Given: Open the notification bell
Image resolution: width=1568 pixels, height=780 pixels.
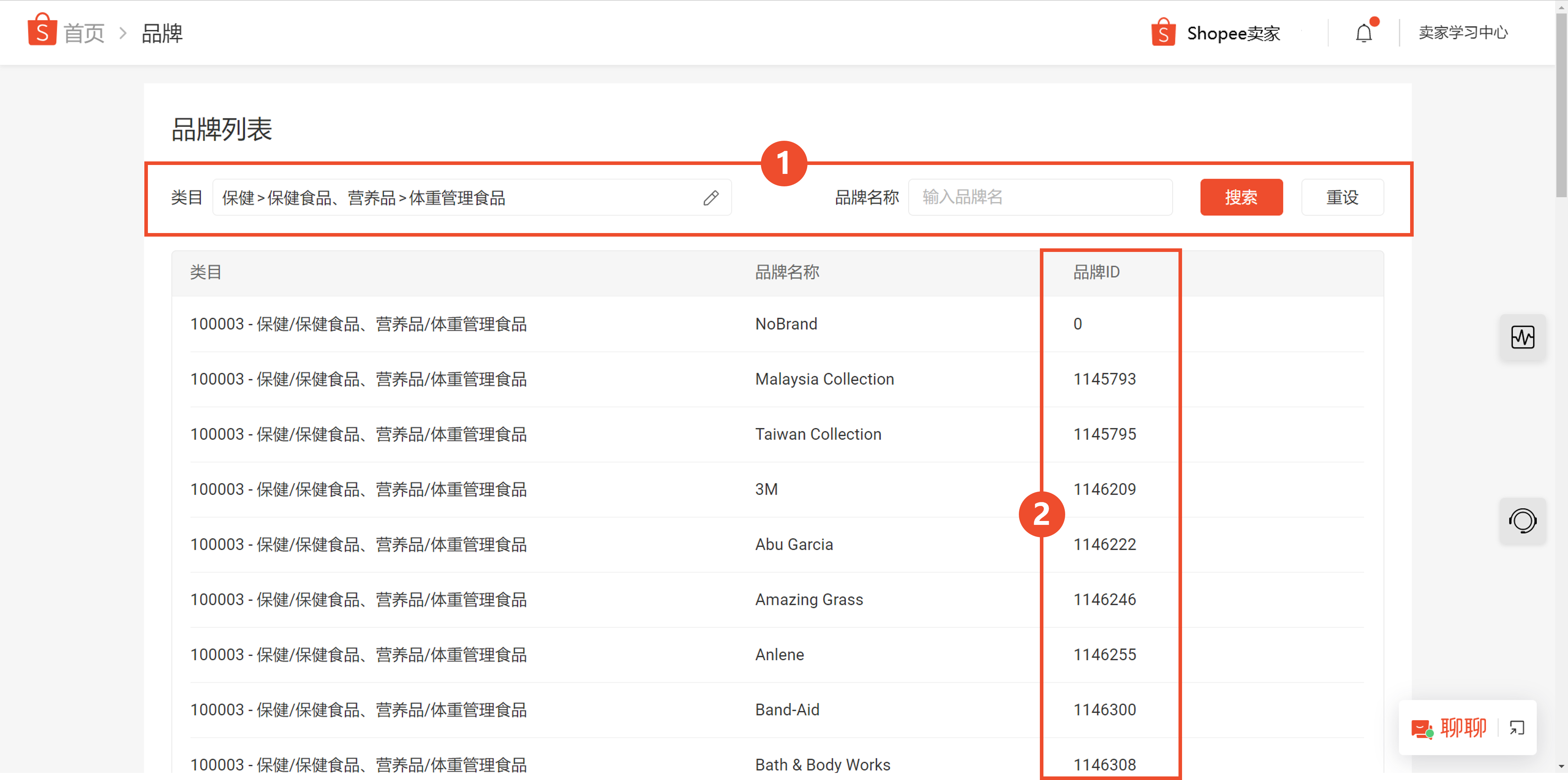Looking at the screenshot, I should [1364, 33].
